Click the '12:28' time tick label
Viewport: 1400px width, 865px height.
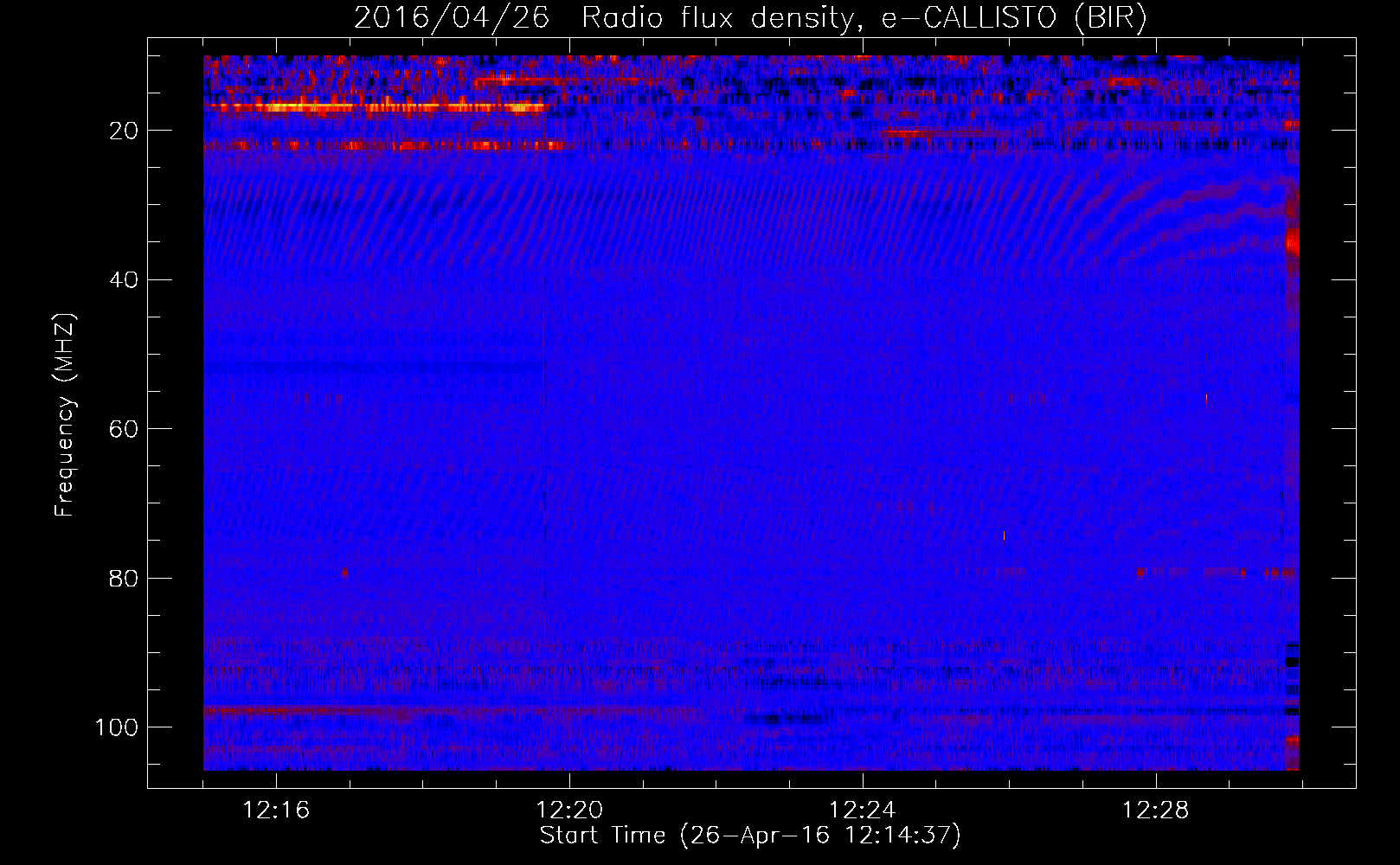click(1156, 811)
